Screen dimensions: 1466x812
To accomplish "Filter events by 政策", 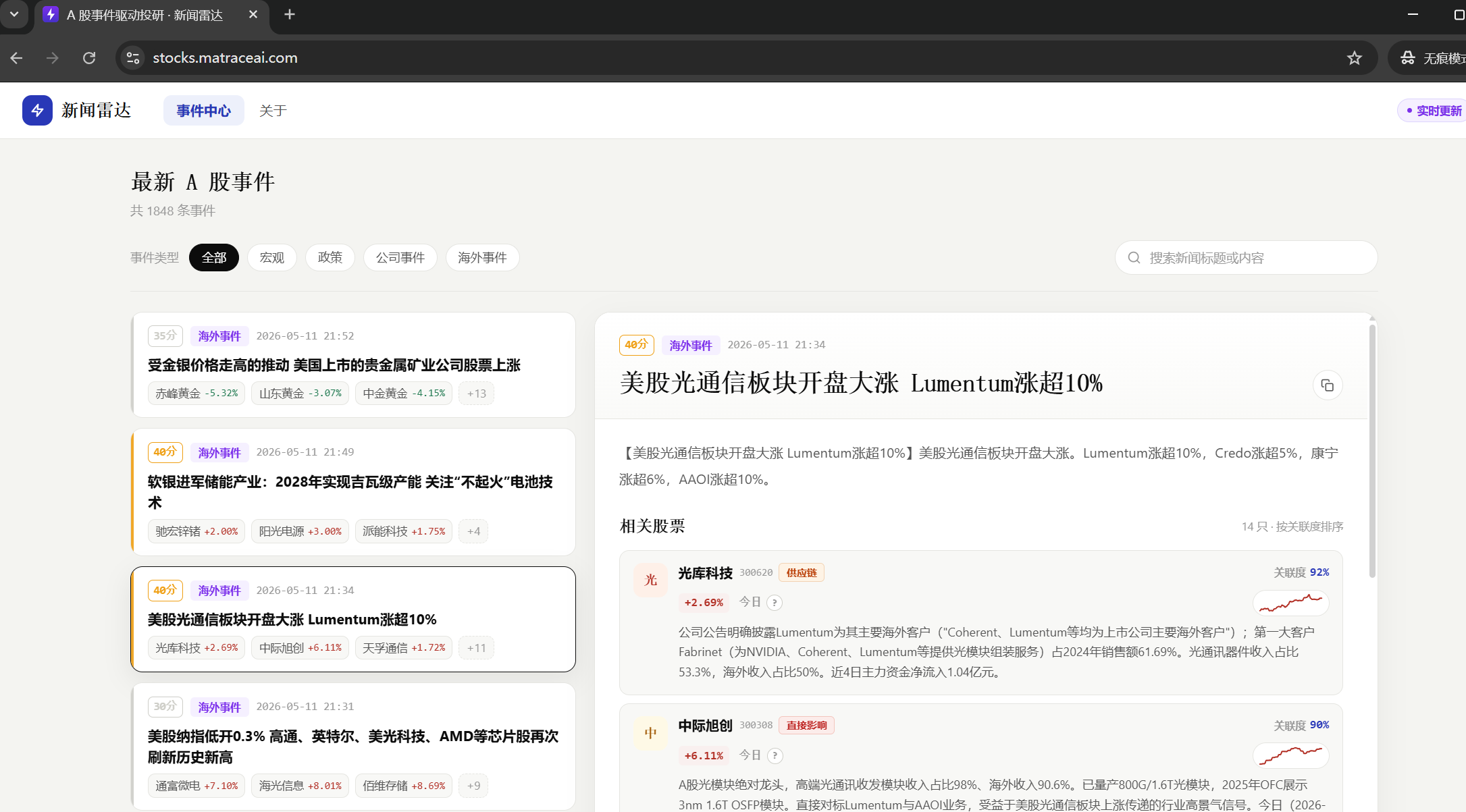I will 330,258.
